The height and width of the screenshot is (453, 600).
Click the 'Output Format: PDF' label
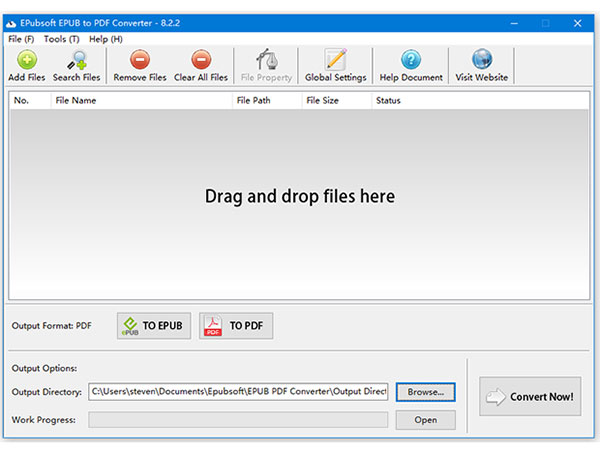52,326
